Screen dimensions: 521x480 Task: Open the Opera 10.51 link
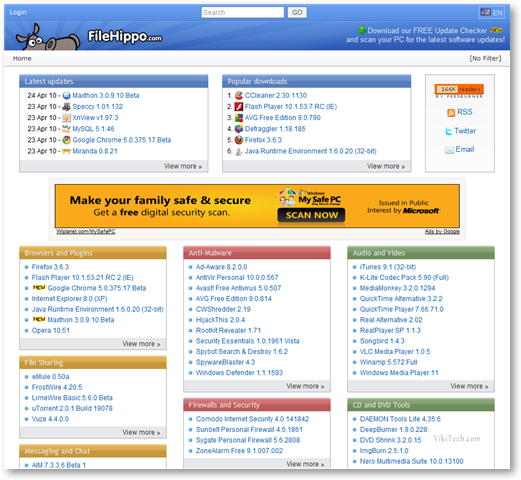pyautogui.click(x=51, y=330)
